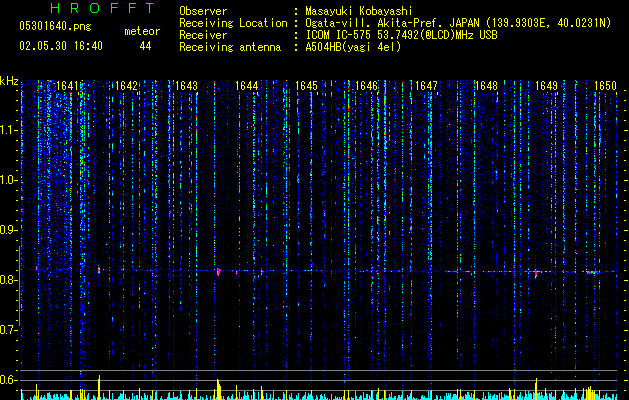Click the A504HB(yagi 4el) antenna text
Viewport: 629px width, 400px height.
[353, 47]
